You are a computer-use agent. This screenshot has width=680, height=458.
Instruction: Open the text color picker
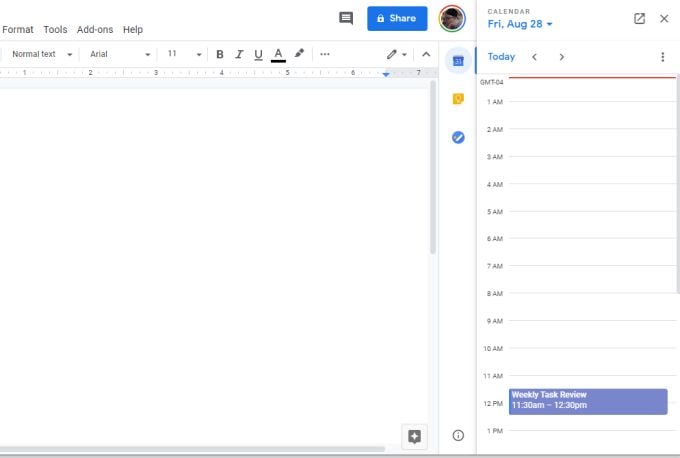278,55
